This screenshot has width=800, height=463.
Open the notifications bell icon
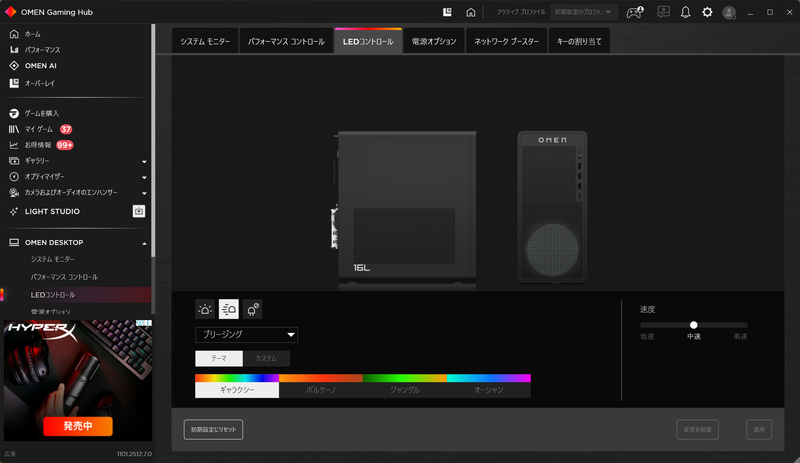pyautogui.click(x=685, y=12)
